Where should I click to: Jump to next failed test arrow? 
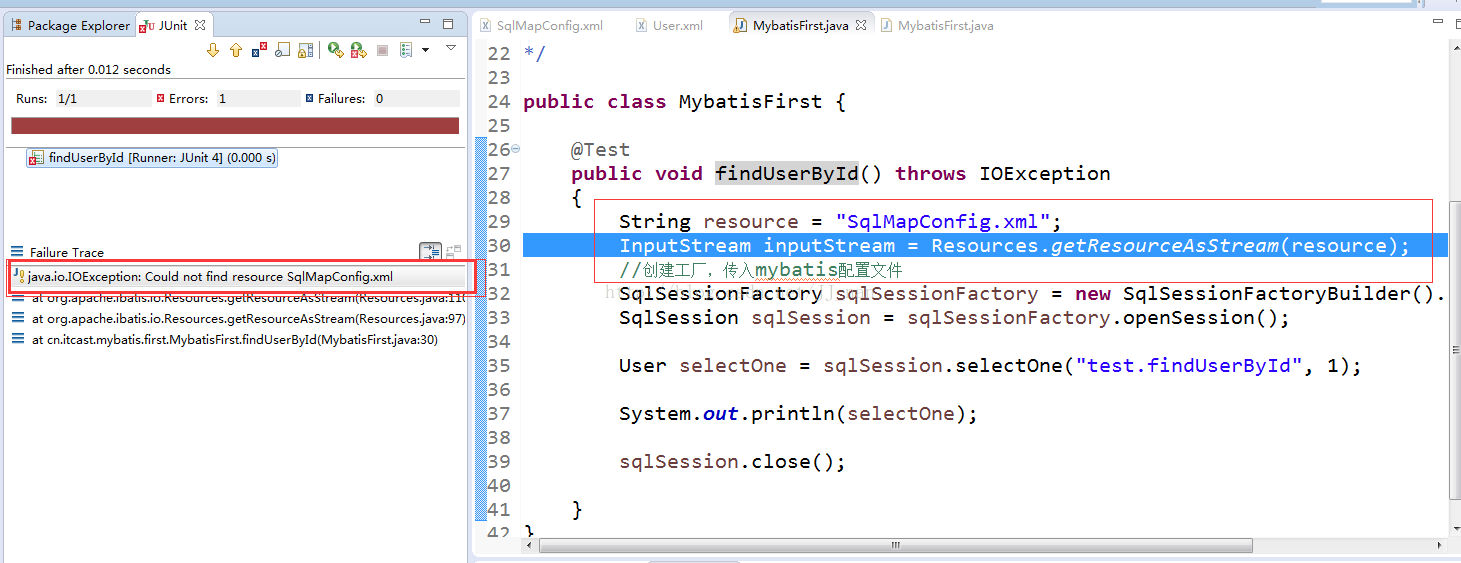213,50
